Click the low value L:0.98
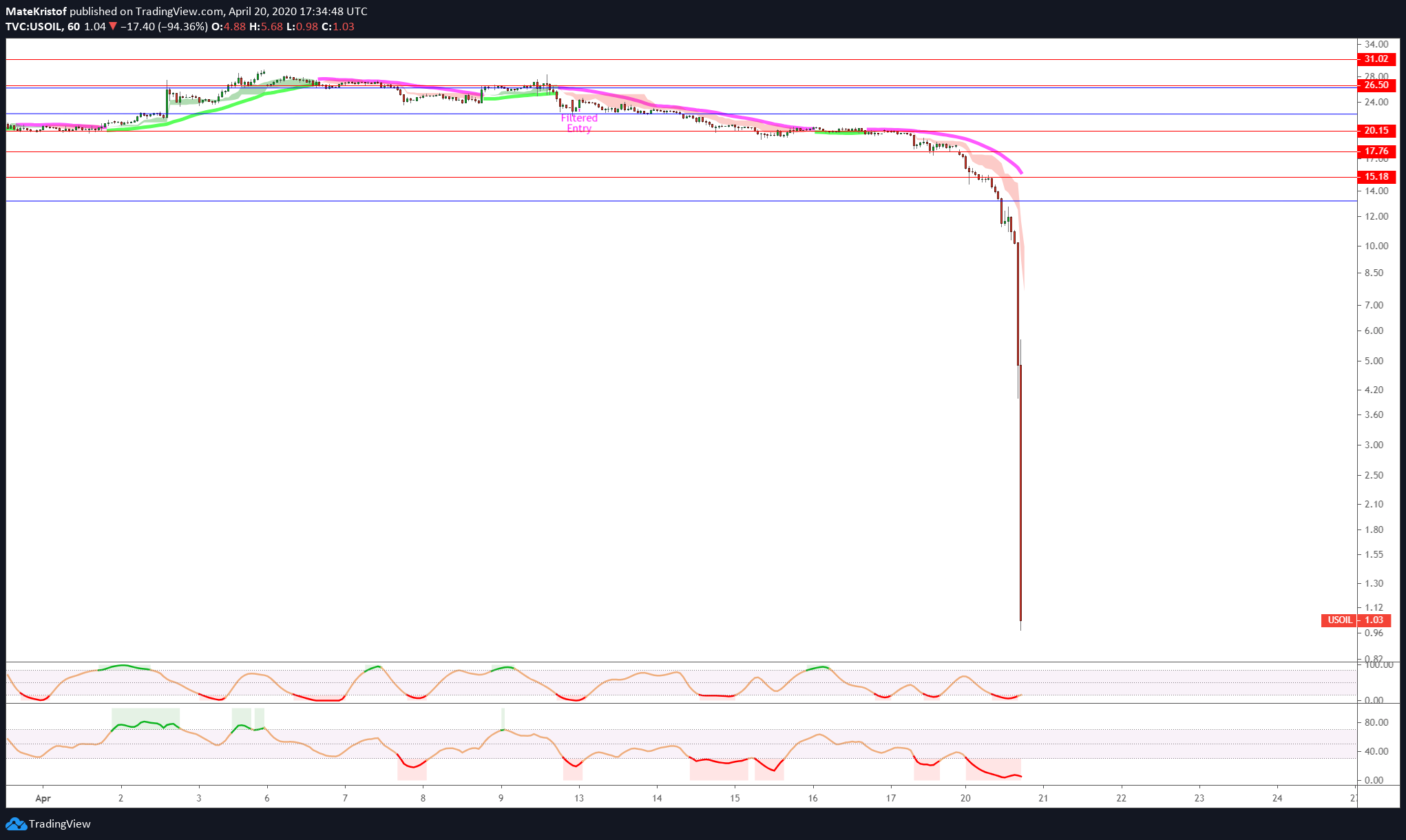Screen dimensions: 1406x840 click(x=302, y=27)
